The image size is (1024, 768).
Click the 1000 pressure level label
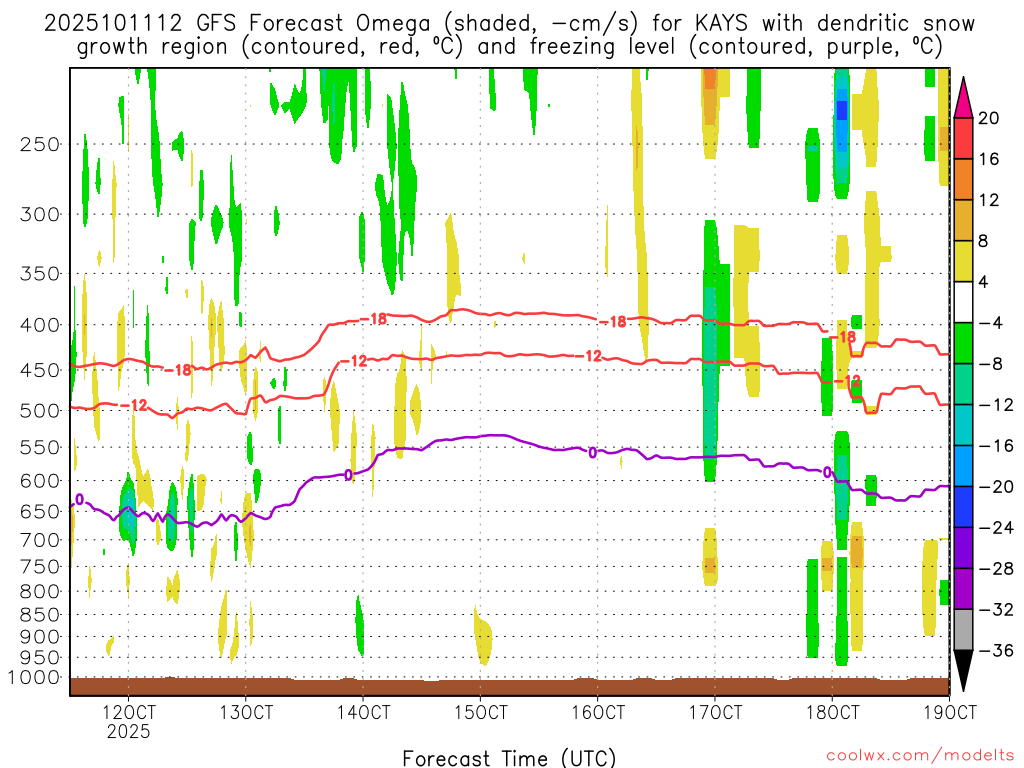pos(36,678)
